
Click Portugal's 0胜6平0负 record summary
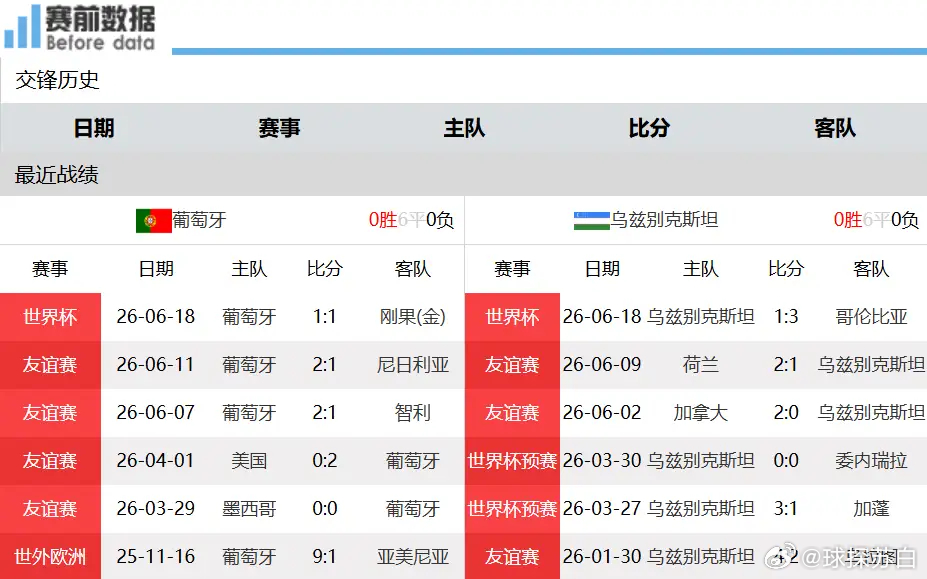[x=411, y=220]
